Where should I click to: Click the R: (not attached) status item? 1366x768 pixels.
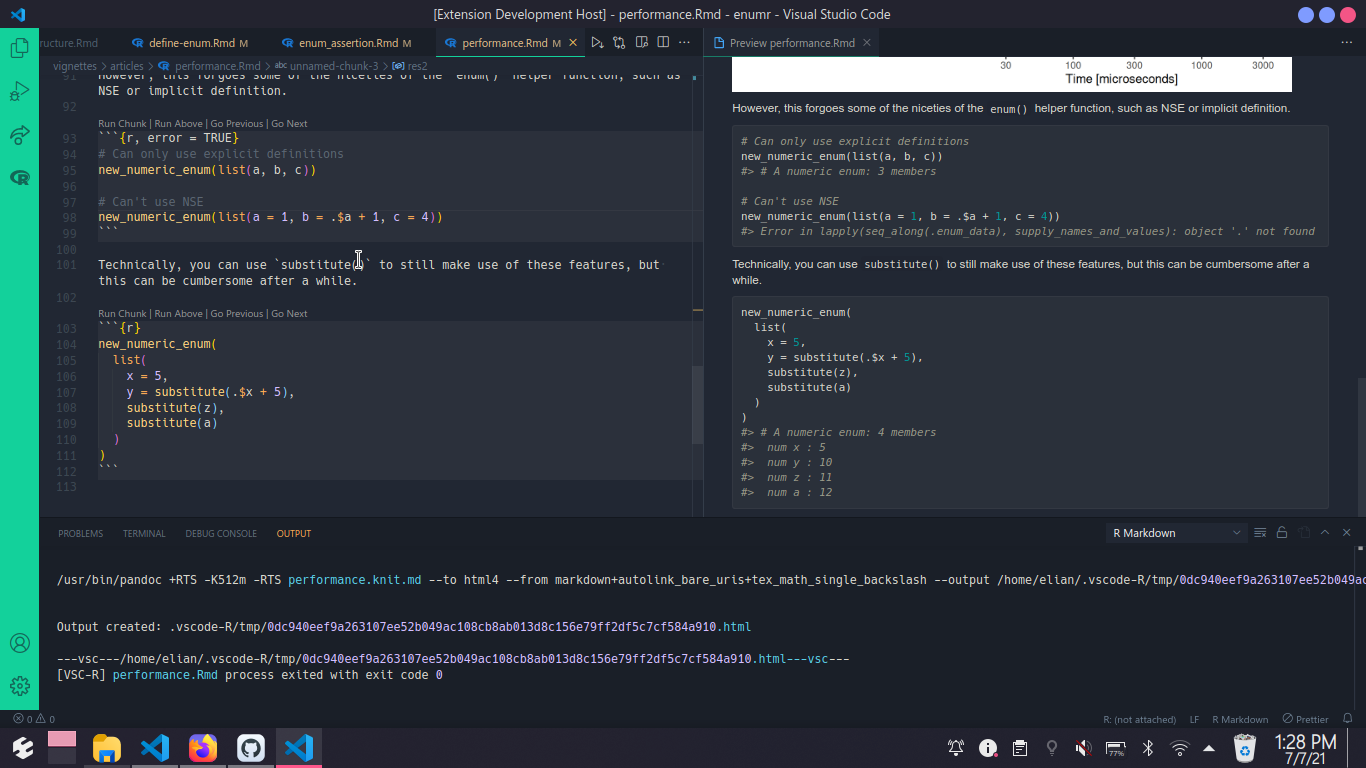tap(1139, 719)
